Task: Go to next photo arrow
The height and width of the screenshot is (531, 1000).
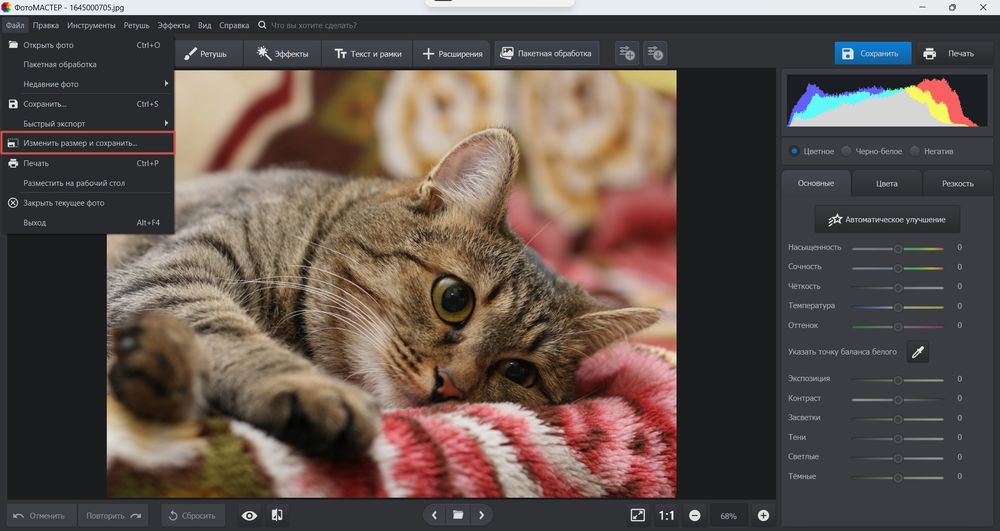Action: pyautogui.click(x=482, y=515)
